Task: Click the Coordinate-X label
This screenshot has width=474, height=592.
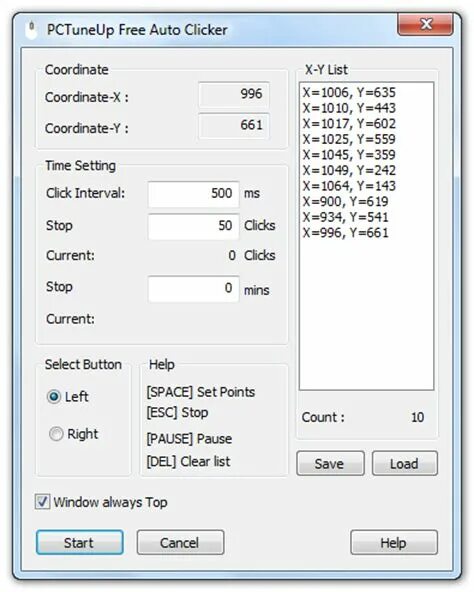Action: [x=86, y=97]
